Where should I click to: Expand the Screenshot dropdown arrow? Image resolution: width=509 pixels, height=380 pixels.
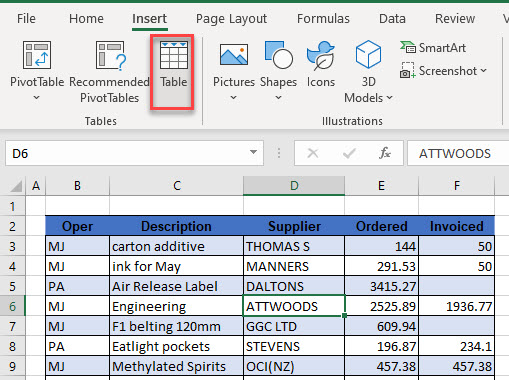[x=483, y=71]
